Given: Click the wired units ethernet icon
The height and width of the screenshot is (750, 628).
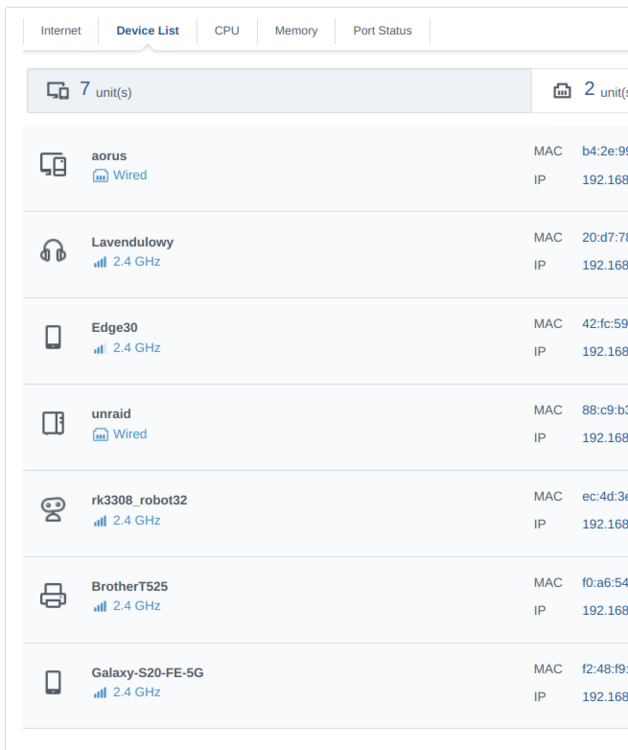Looking at the screenshot, I should click(562, 90).
